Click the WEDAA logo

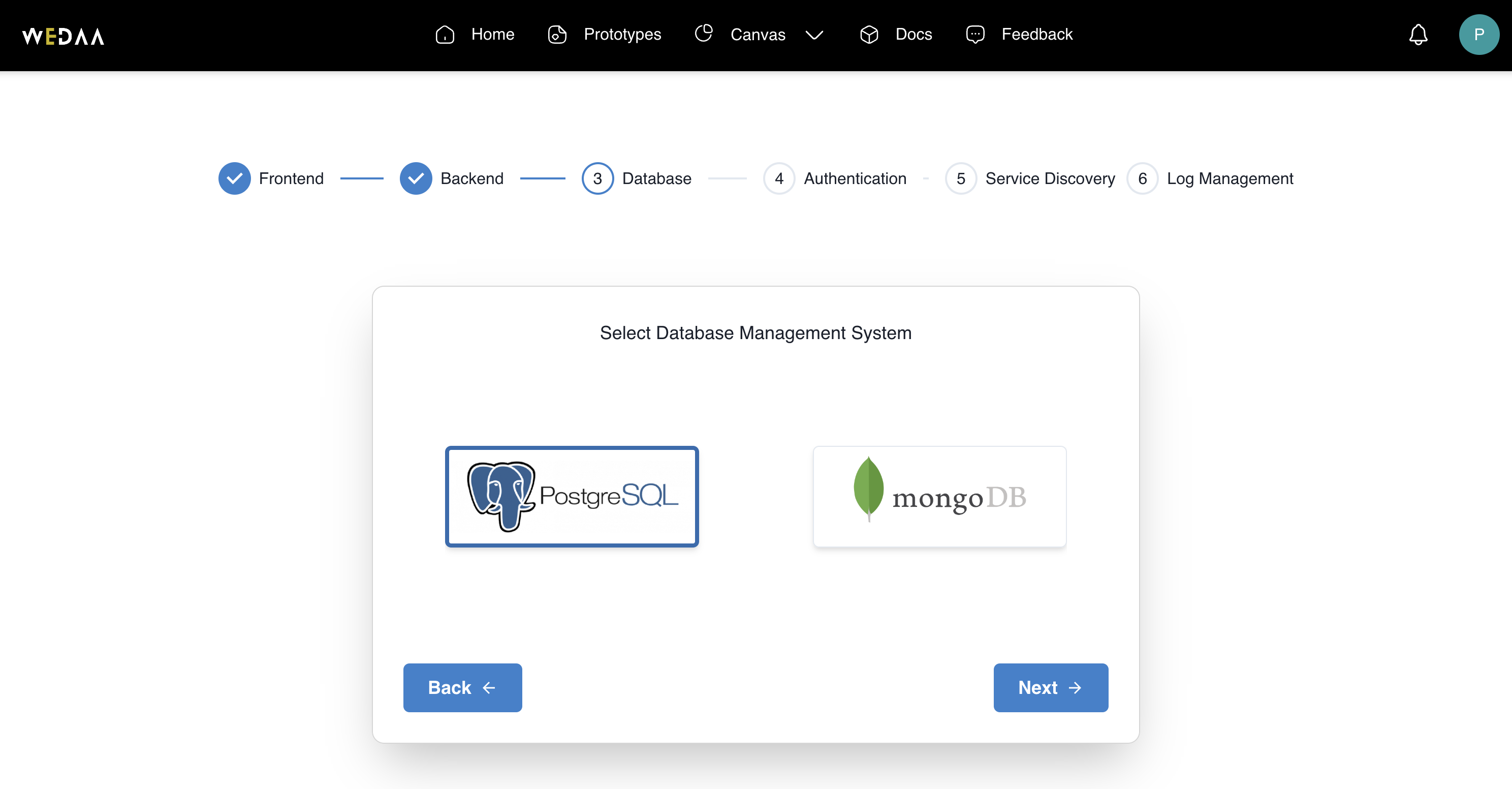pyautogui.click(x=63, y=37)
